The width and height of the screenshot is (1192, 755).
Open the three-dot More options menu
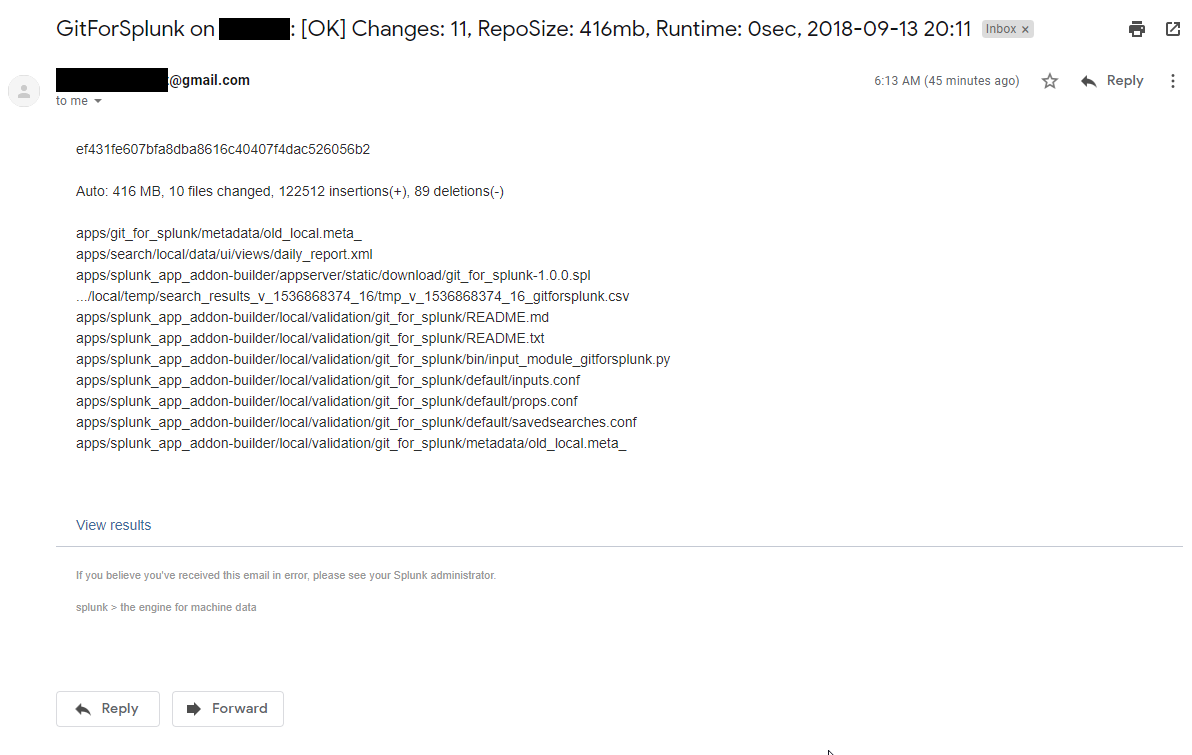click(x=1173, y=81)
